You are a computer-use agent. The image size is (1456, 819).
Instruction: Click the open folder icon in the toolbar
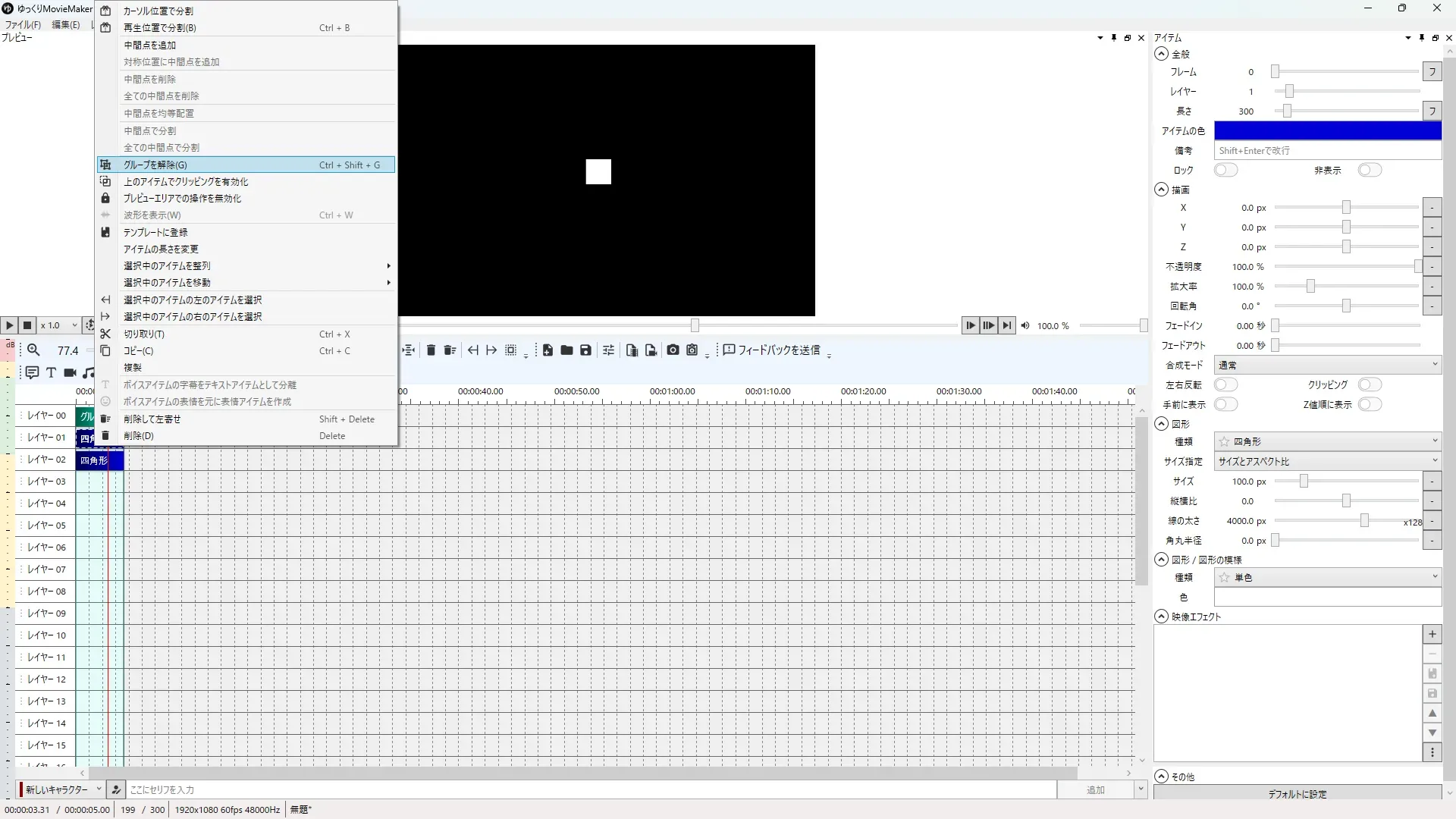[x=566, y=350]
